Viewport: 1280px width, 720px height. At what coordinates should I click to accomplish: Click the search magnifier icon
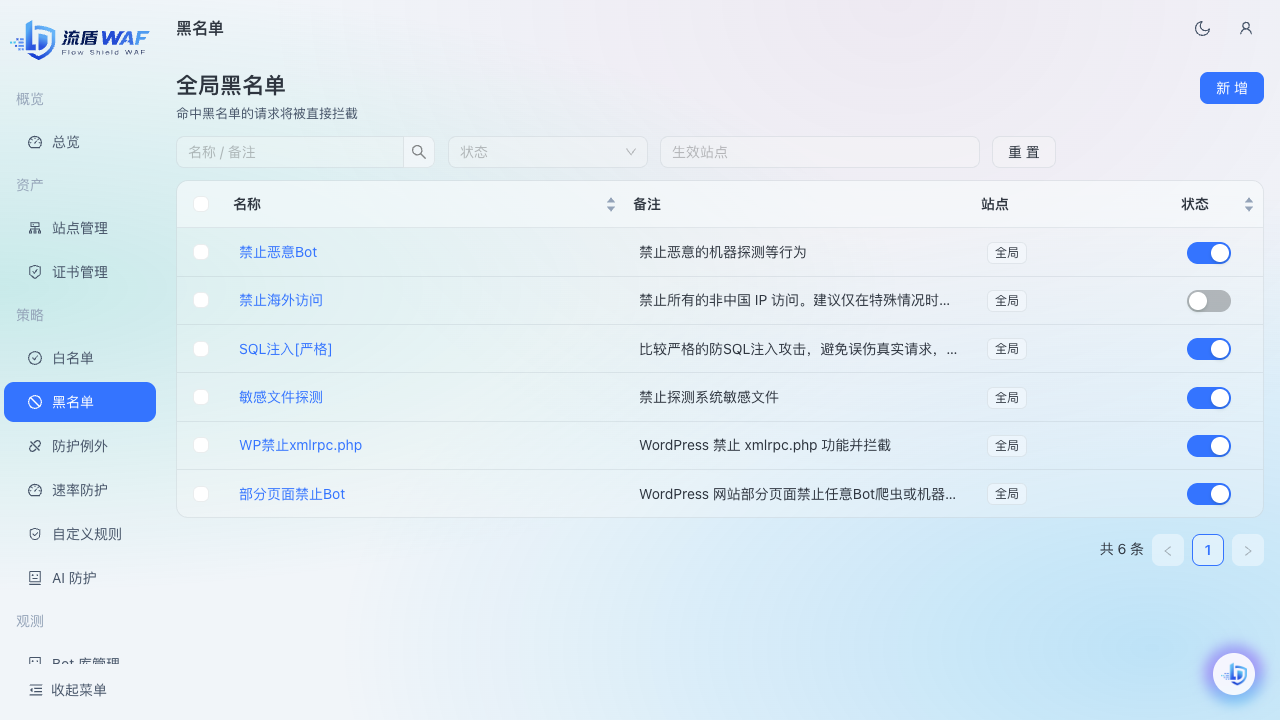[x=419, y=152]
